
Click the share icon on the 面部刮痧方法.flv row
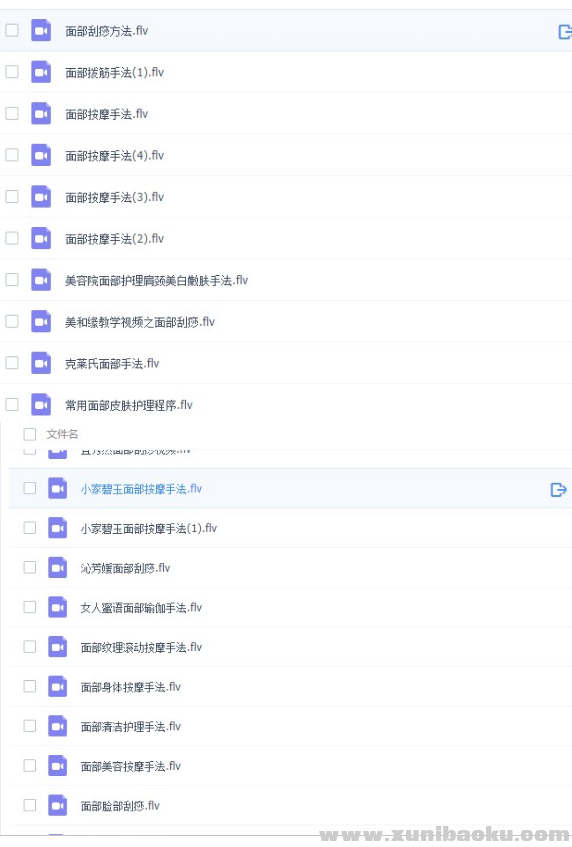point(565,32)
